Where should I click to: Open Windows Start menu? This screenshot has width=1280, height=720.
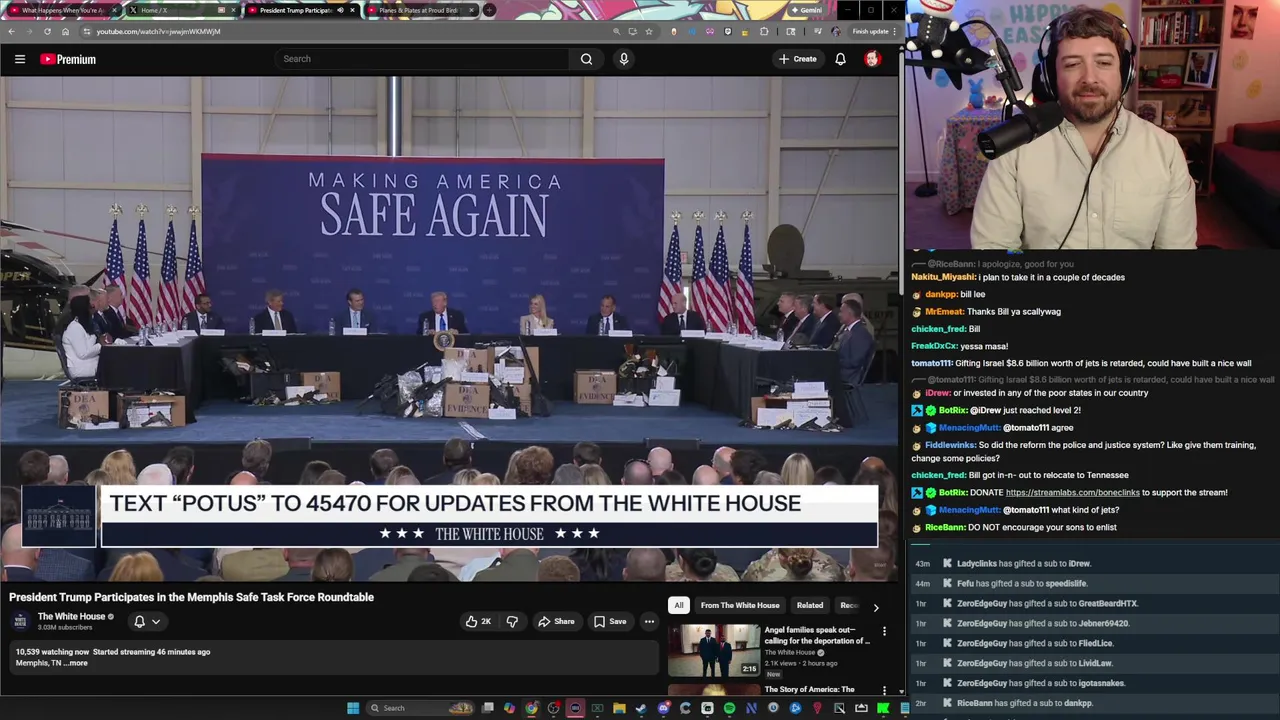click(353, 708)
